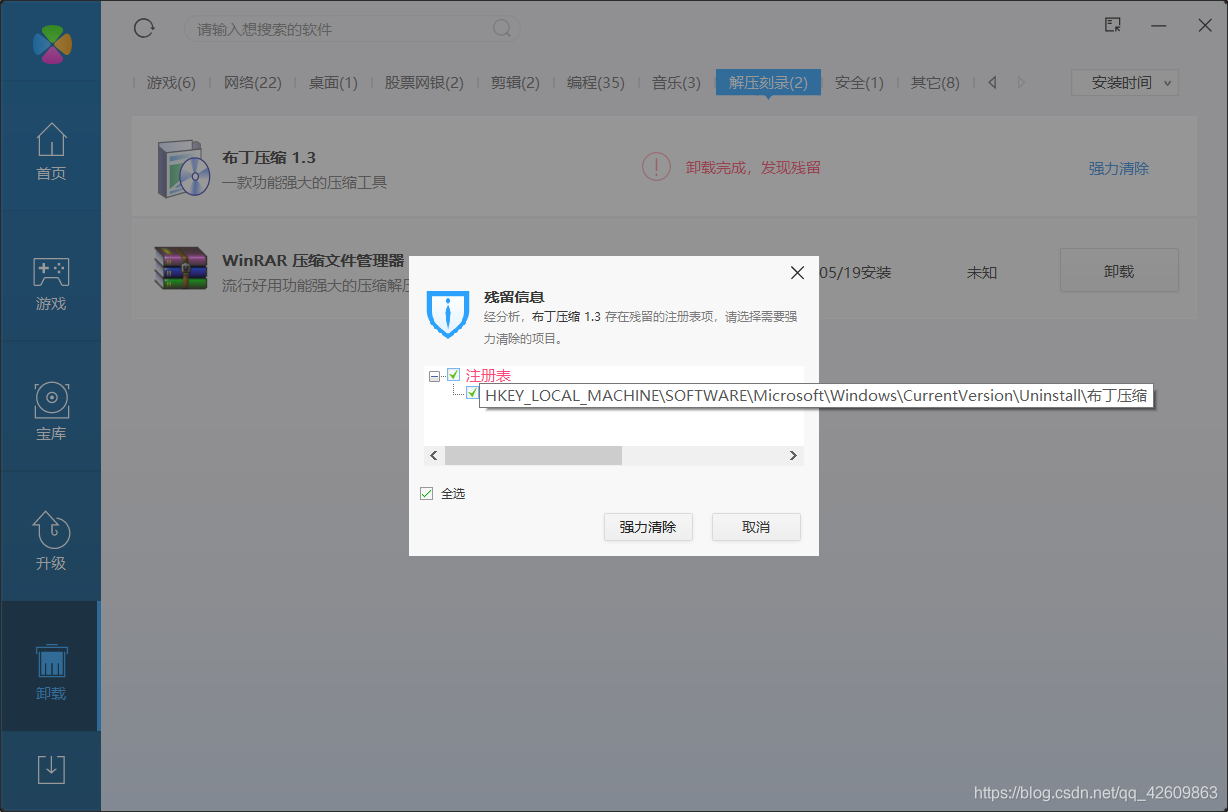Click the 强力清除 button in the dialog
The width and height of the screenshot is (1228, 812).
coord(648,527)
